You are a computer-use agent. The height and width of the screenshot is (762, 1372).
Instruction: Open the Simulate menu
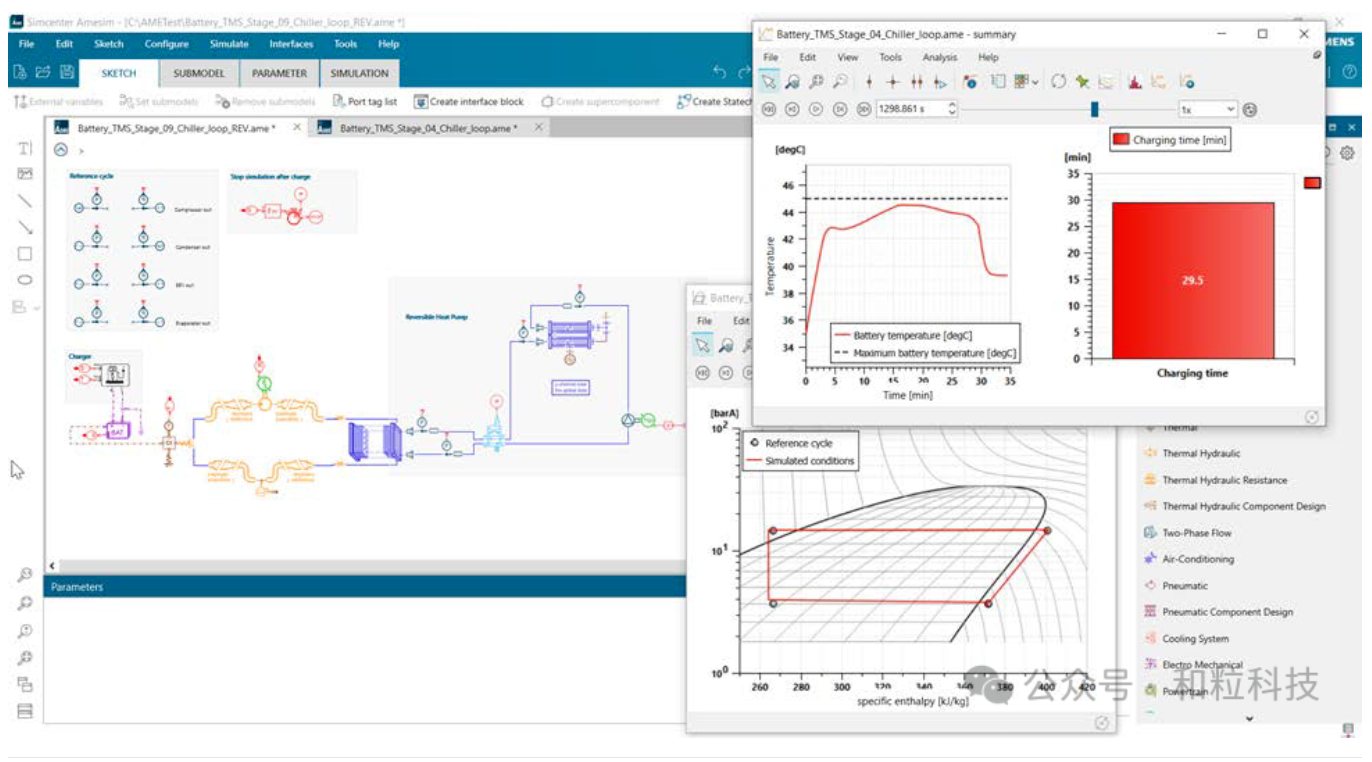click(229, 44)
